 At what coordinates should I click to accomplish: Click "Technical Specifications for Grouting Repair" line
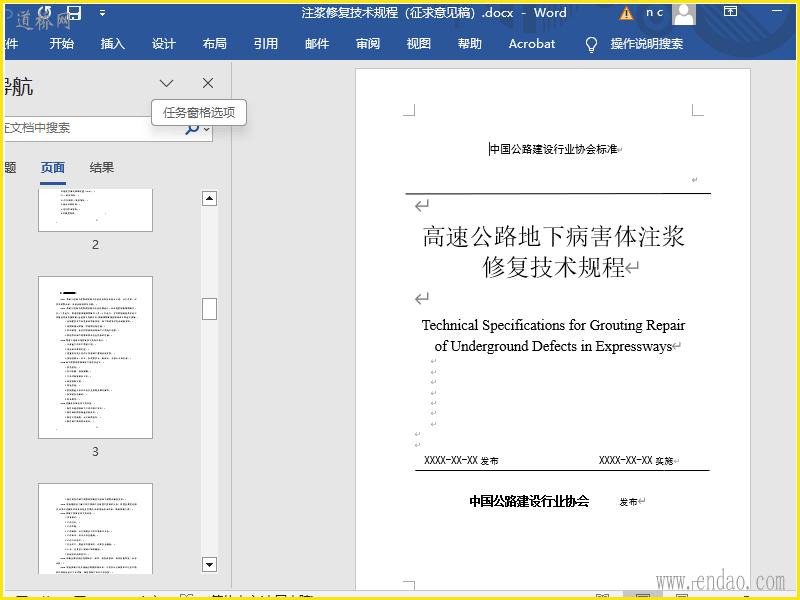click(x=554, y=325)
